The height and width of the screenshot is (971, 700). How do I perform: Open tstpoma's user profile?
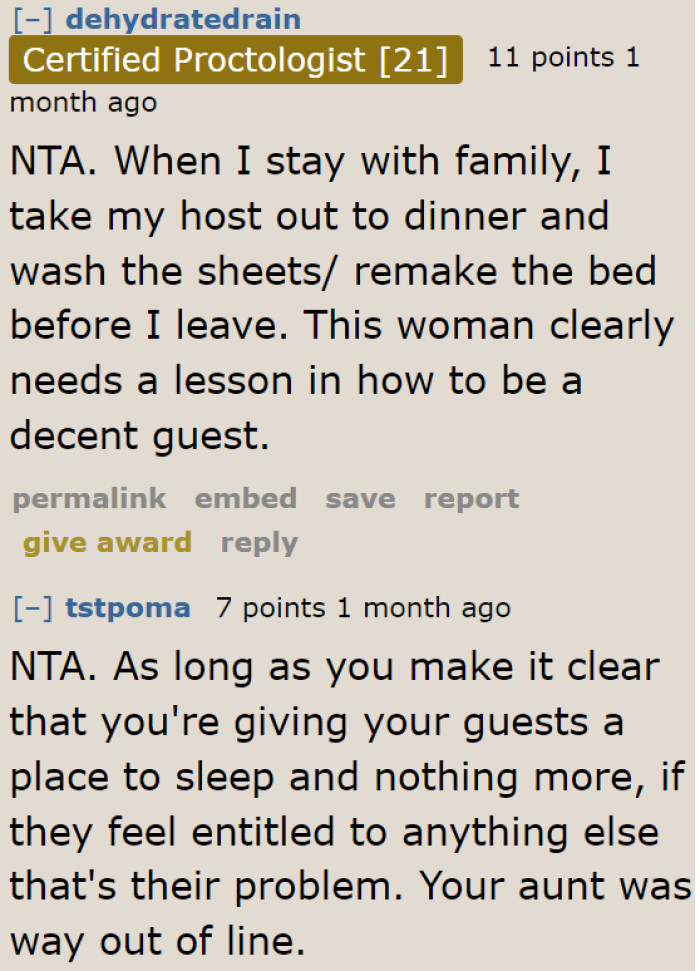click(x=127, y=607)
